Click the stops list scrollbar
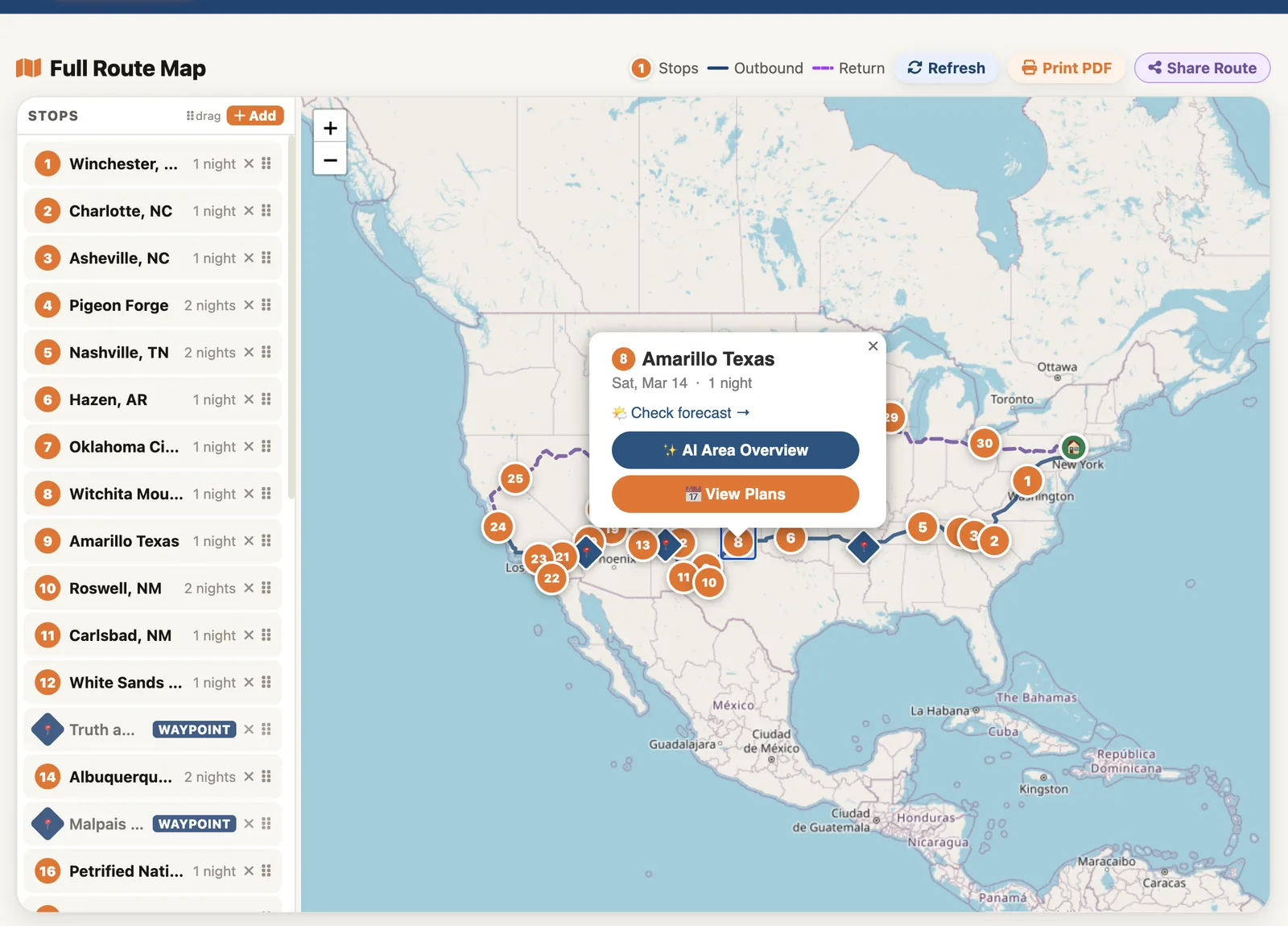 pyautogui.click(x=291, y=318)
